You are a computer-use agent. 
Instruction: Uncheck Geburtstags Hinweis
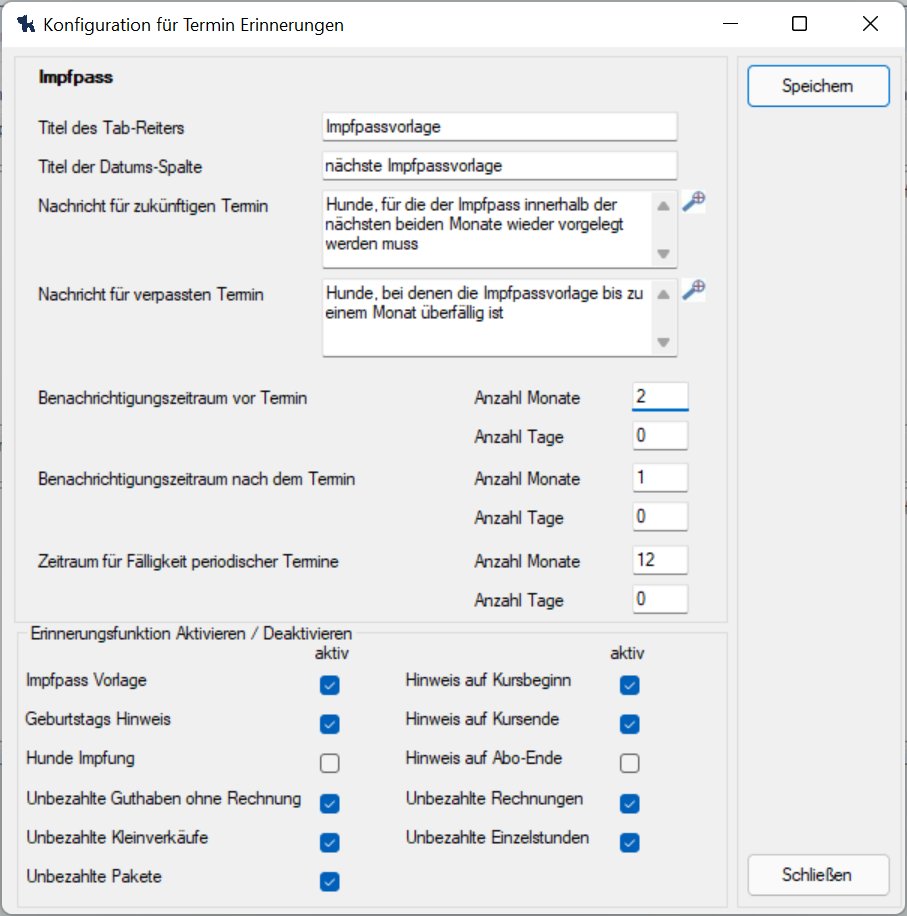tap(330, 724)
